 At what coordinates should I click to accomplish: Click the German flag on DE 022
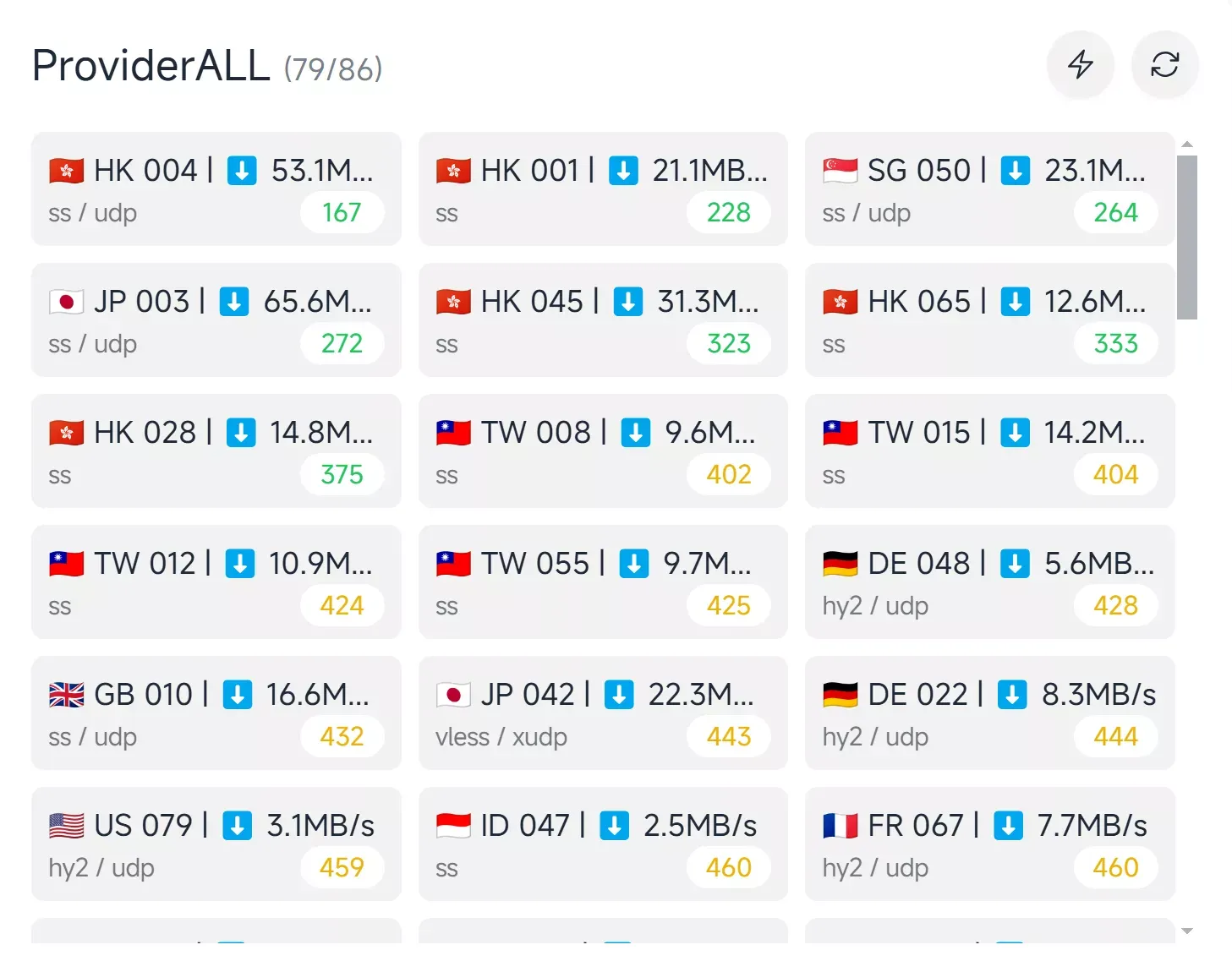[840, 695]
